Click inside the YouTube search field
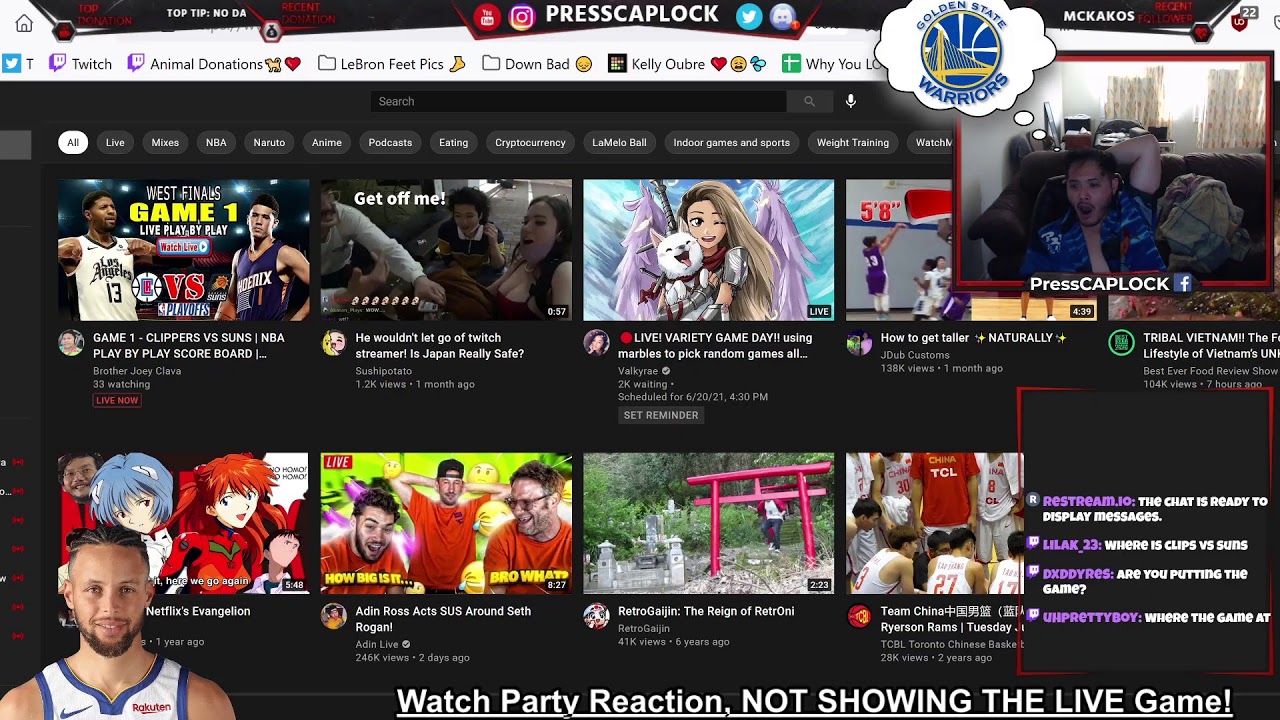The height and width of the screenshot is (720, 1280). pos(578,101)
